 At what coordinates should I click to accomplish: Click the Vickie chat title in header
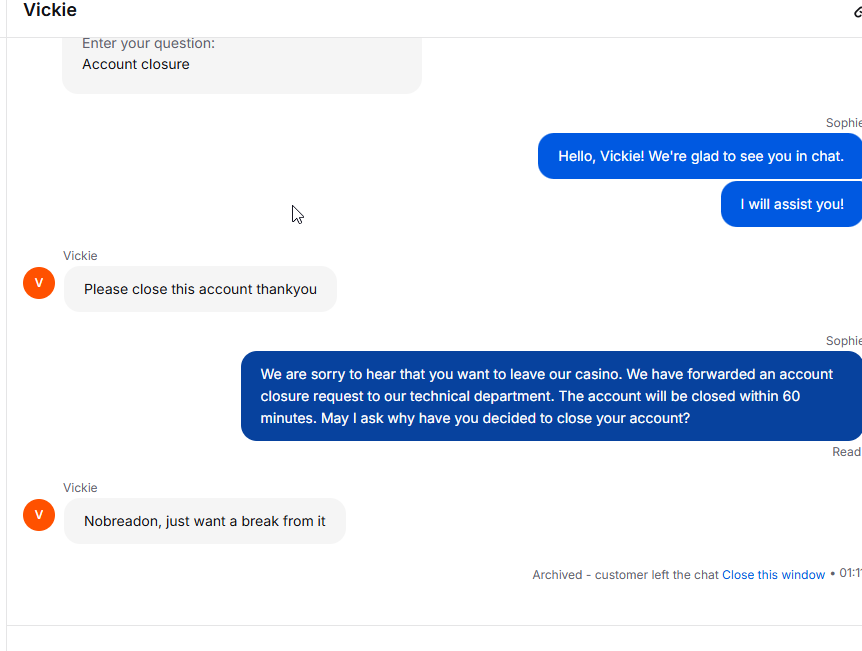pos(50,10)
